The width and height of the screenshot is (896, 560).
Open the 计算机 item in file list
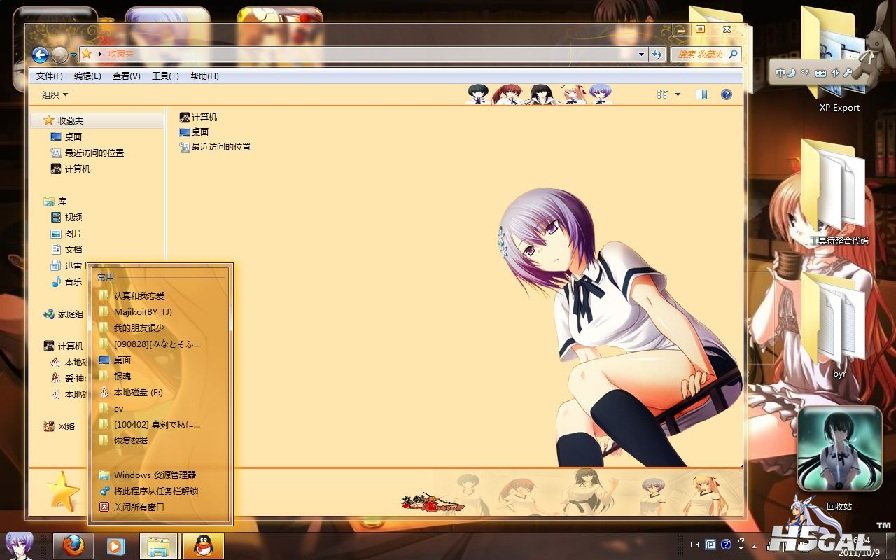pyautogui.click(x=198, y=117)
